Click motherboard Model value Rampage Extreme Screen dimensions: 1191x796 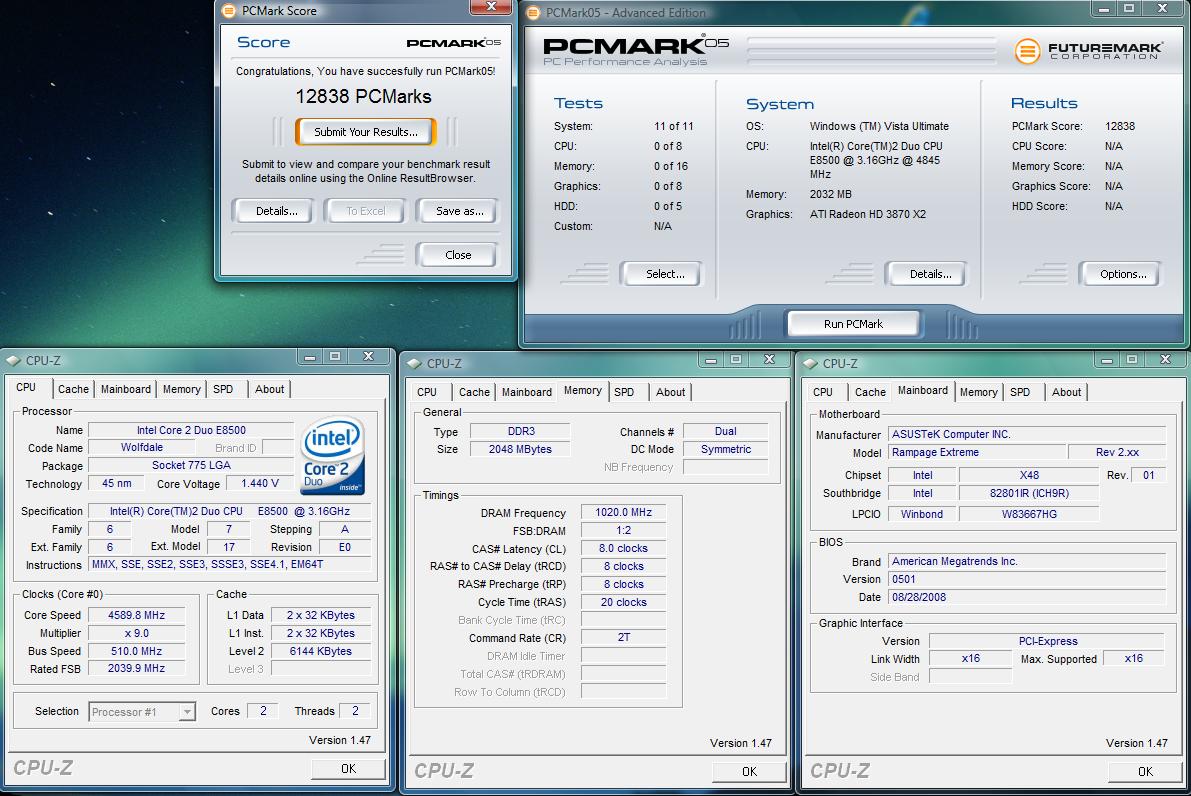pyautogui.click(x=975, y=452)
